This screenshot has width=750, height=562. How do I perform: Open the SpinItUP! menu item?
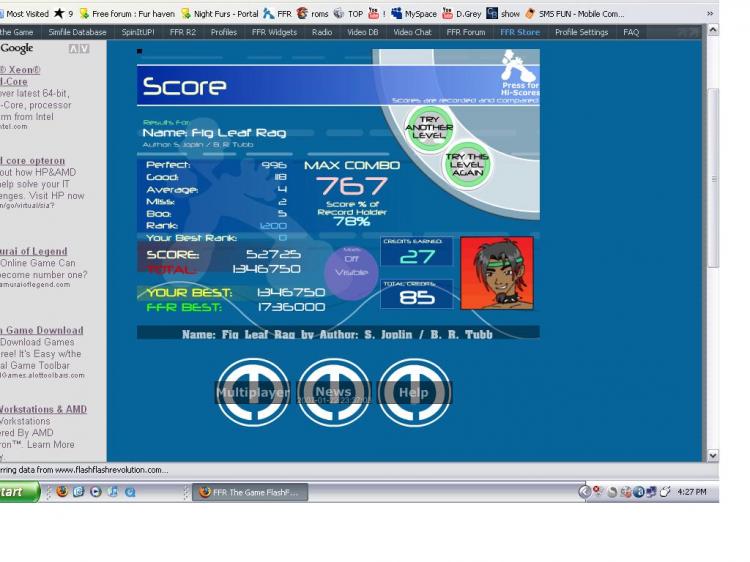point(138,32)
